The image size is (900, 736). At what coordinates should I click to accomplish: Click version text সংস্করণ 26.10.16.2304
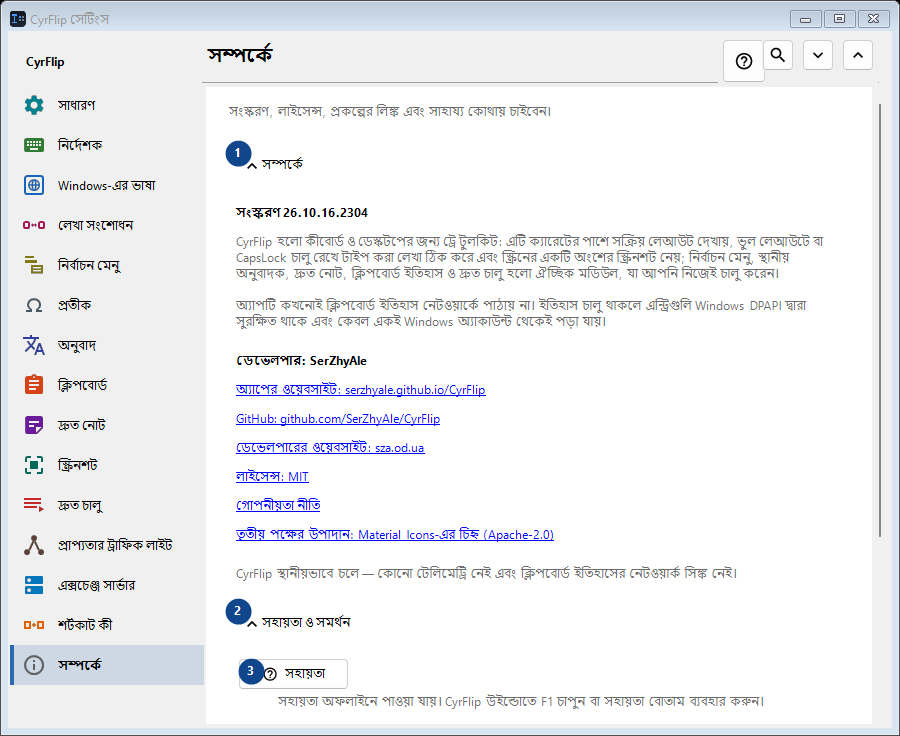[302, 213]
